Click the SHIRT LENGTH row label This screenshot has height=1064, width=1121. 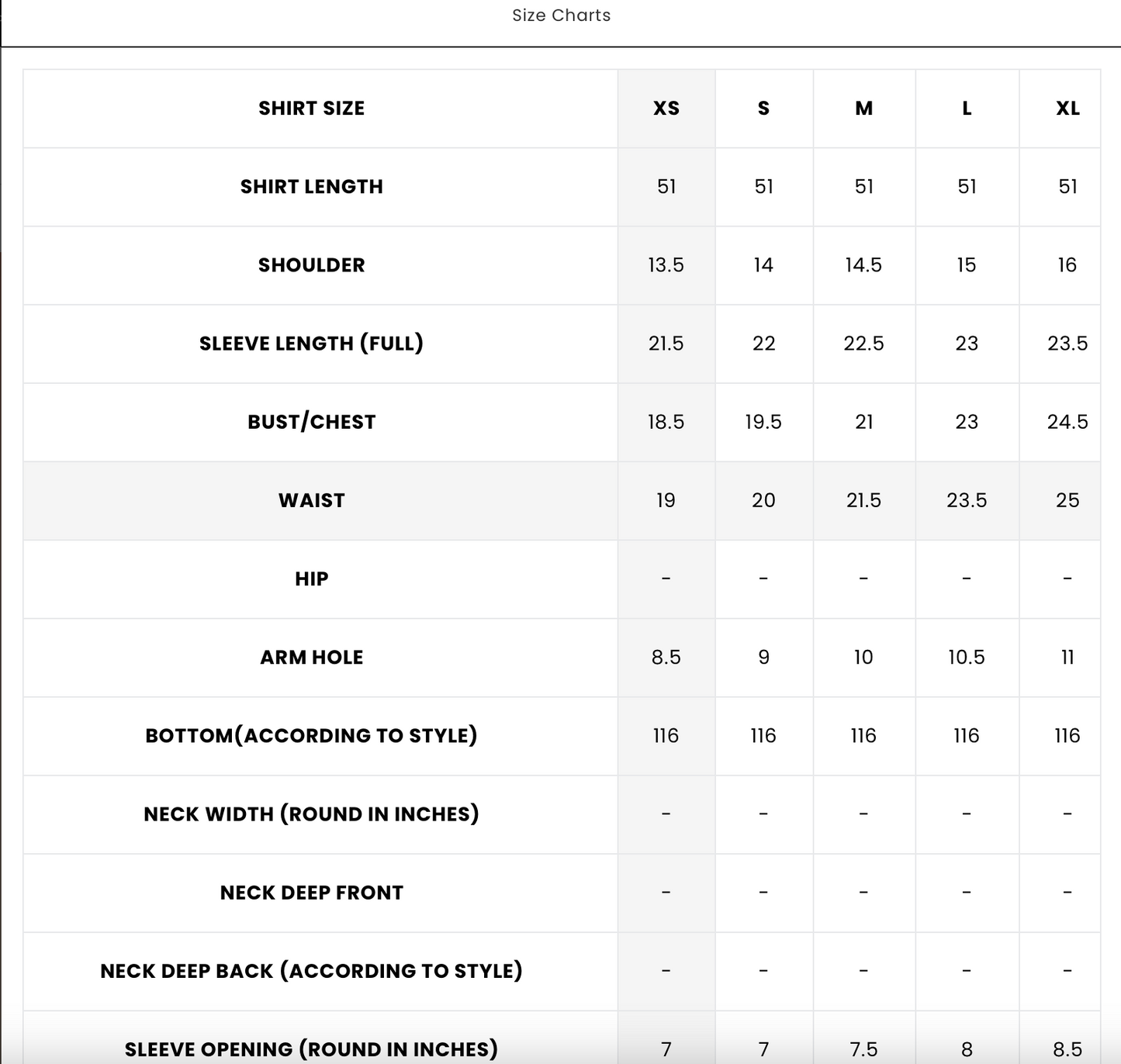coord(311,187)
